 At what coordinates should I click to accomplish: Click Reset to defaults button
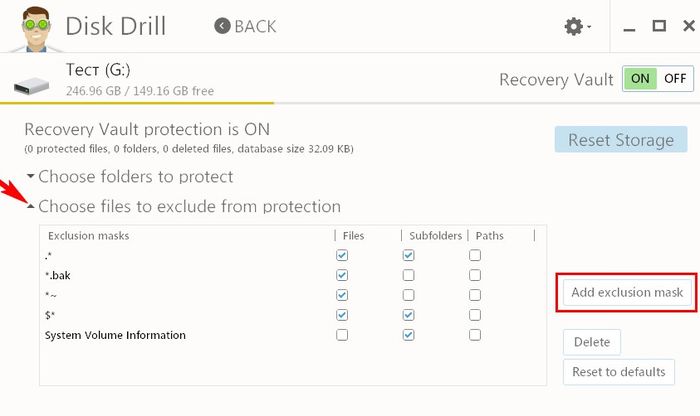[x=618, y=372]
